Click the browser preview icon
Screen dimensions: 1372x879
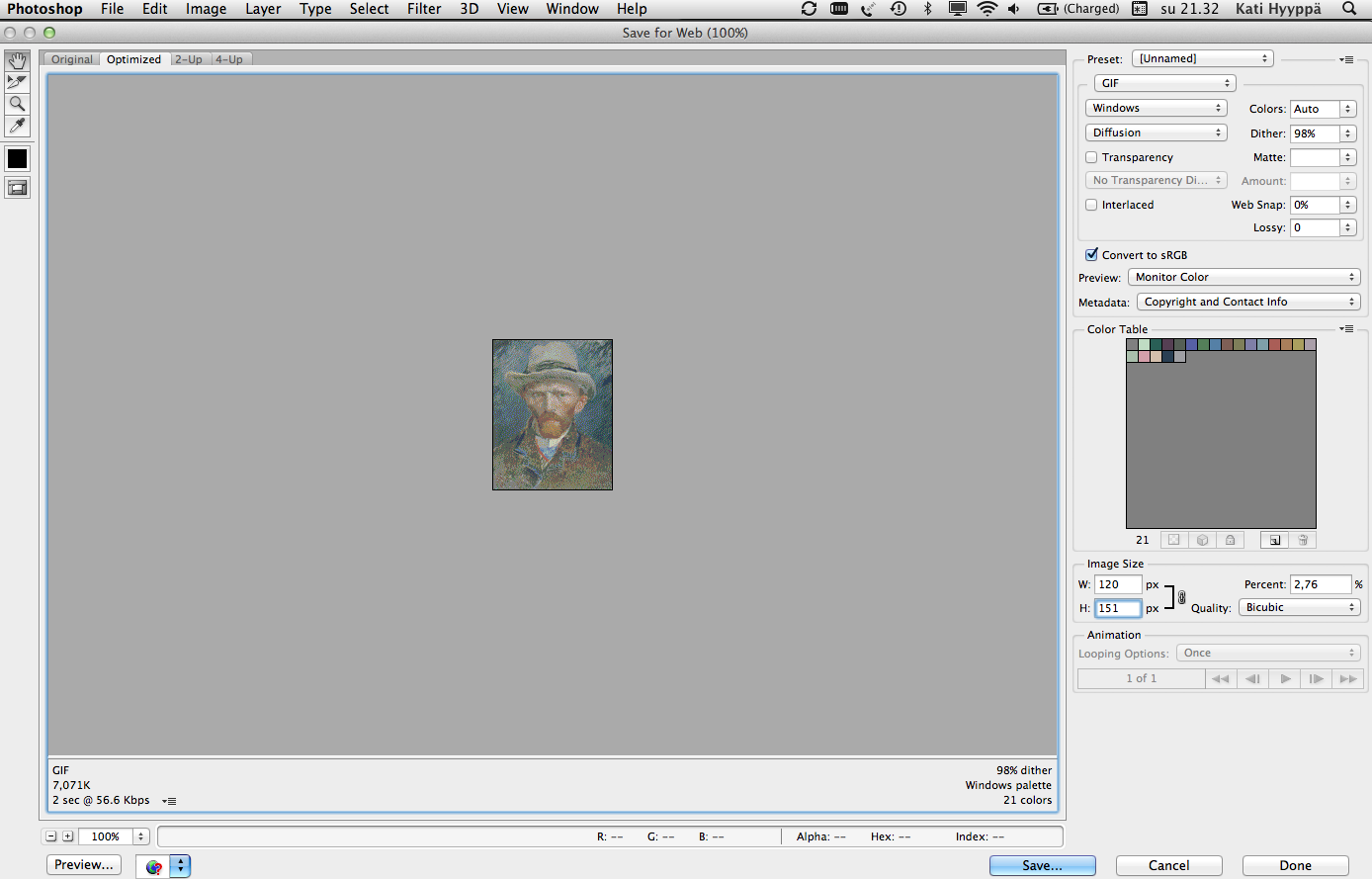point(153,866)
